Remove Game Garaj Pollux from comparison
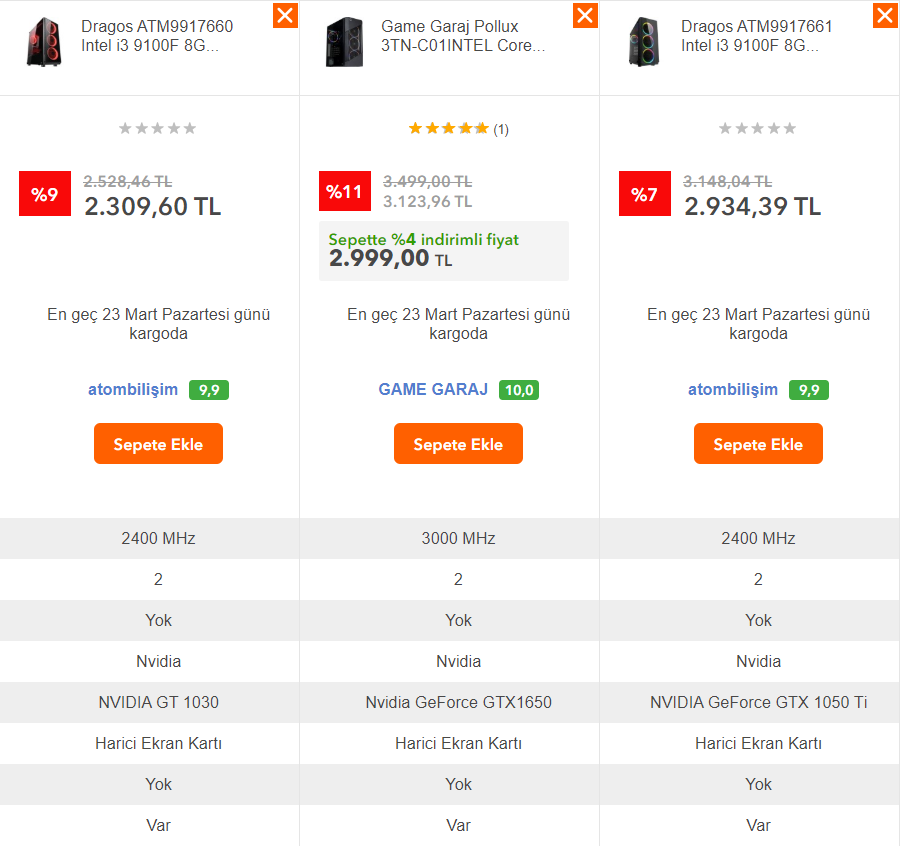 (585, 15)
